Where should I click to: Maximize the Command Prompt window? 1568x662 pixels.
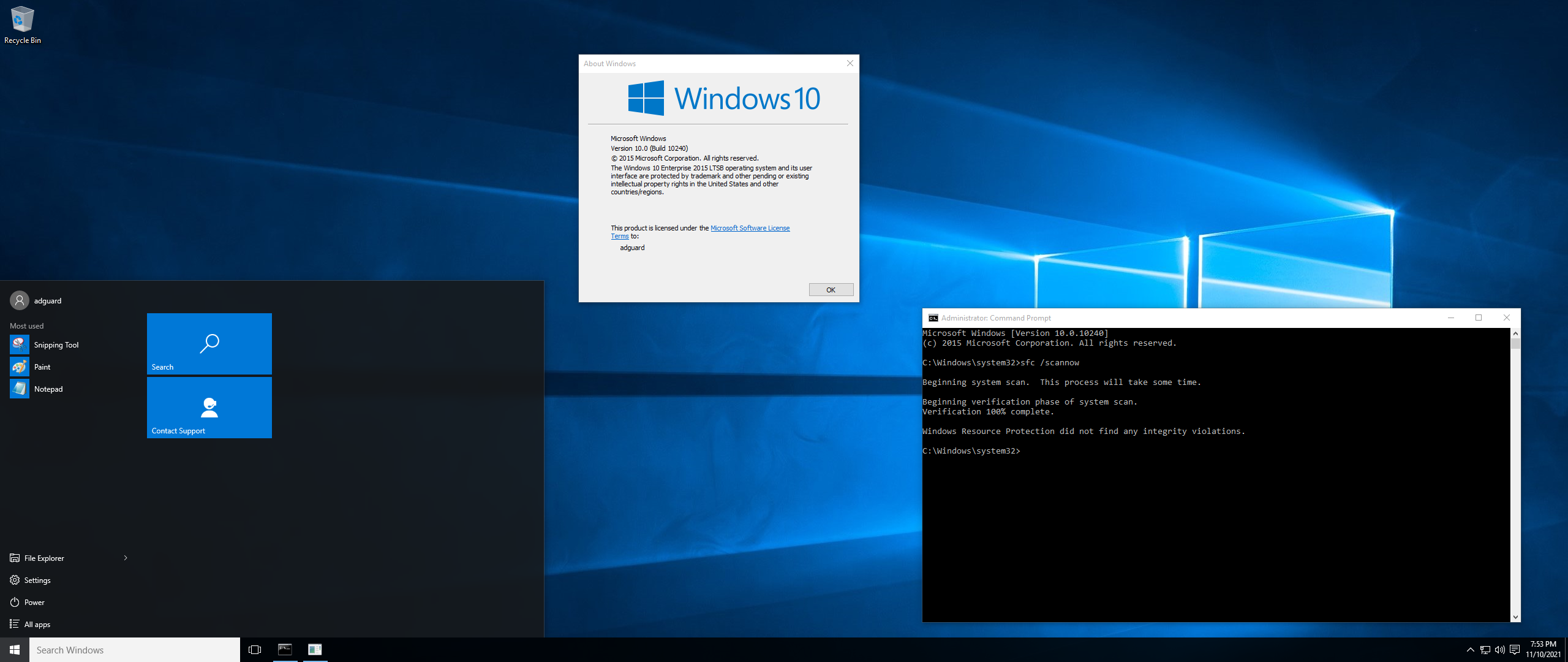point(1479,318)
